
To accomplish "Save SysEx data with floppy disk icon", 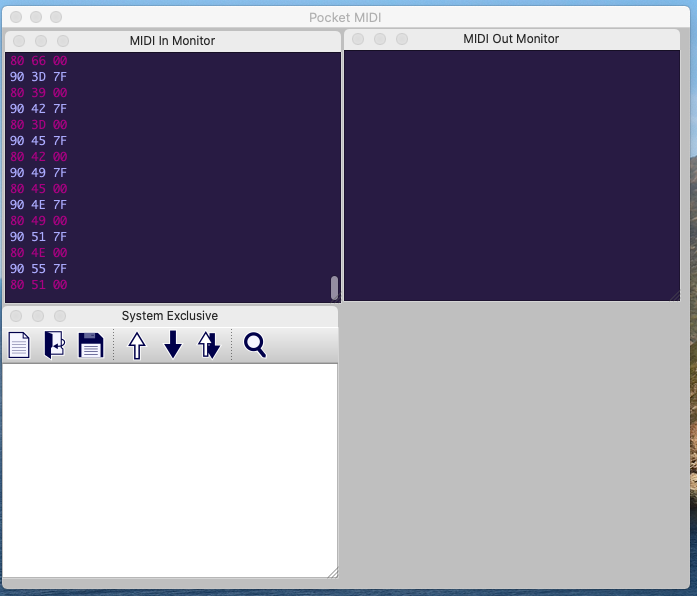I will [91, 345].
